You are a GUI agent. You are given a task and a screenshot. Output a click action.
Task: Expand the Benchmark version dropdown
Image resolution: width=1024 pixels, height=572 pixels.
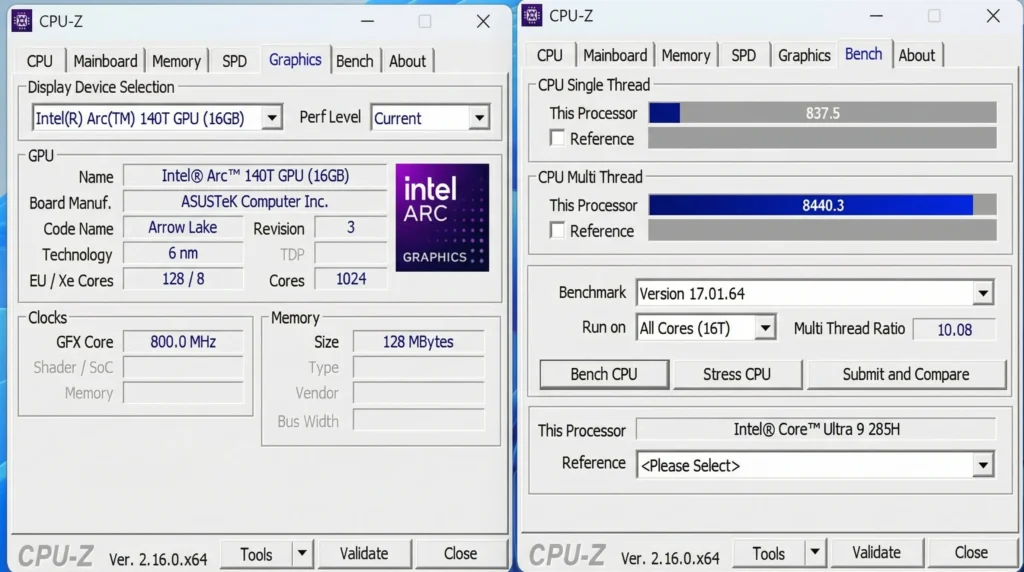[x=983, y=294]
